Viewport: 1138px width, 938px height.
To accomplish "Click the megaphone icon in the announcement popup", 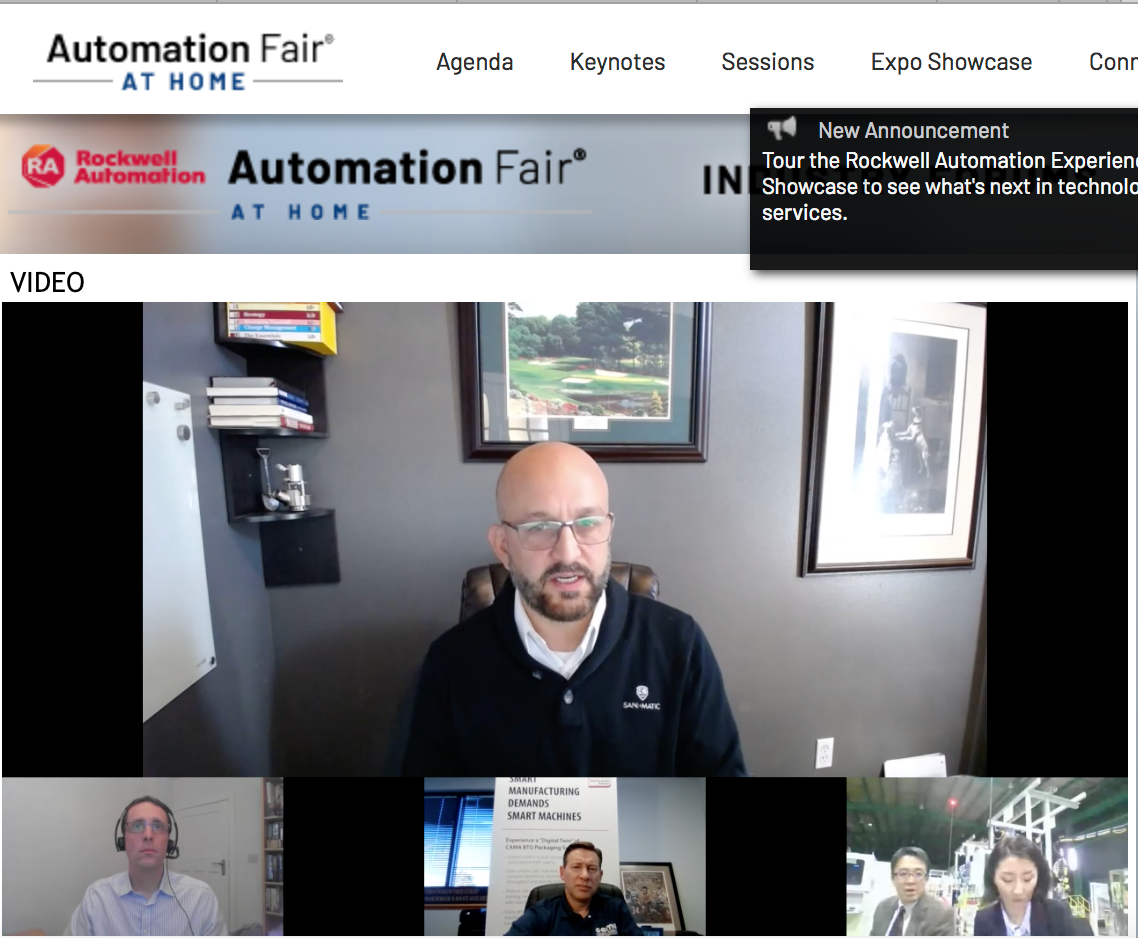I will tap(782, 129).
